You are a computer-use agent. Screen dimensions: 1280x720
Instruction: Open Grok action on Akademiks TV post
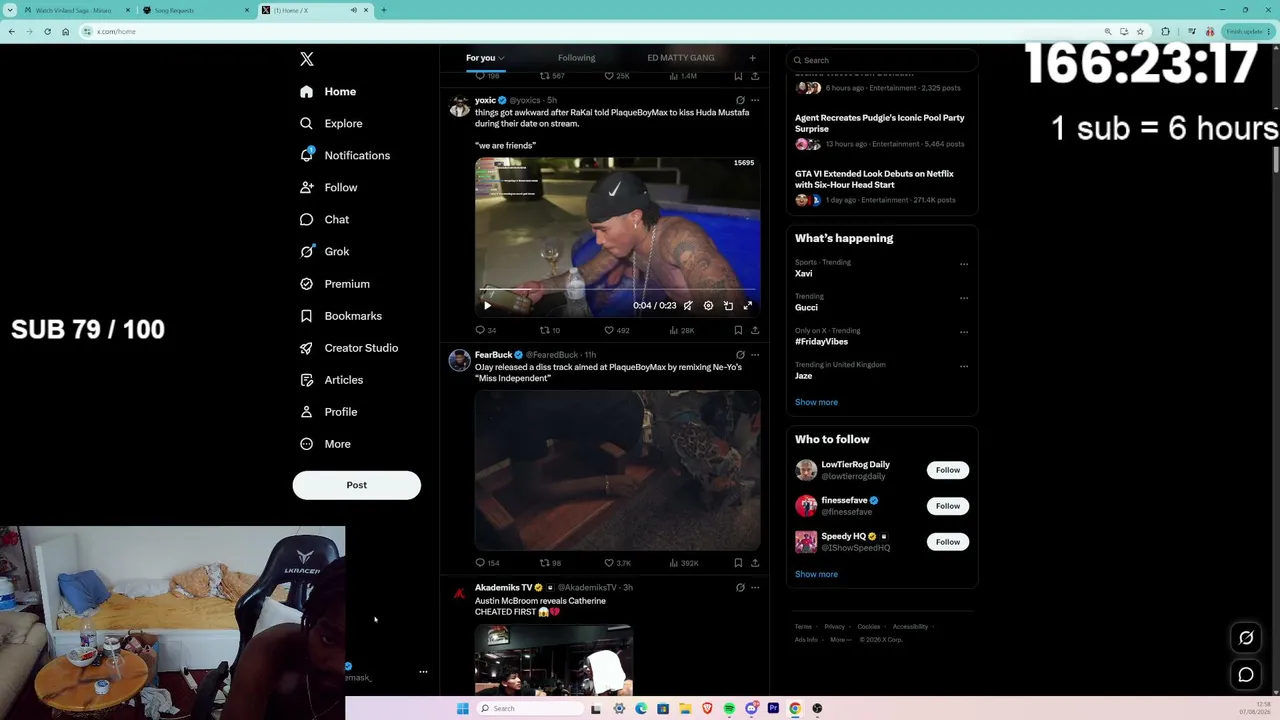click(740, 587)
